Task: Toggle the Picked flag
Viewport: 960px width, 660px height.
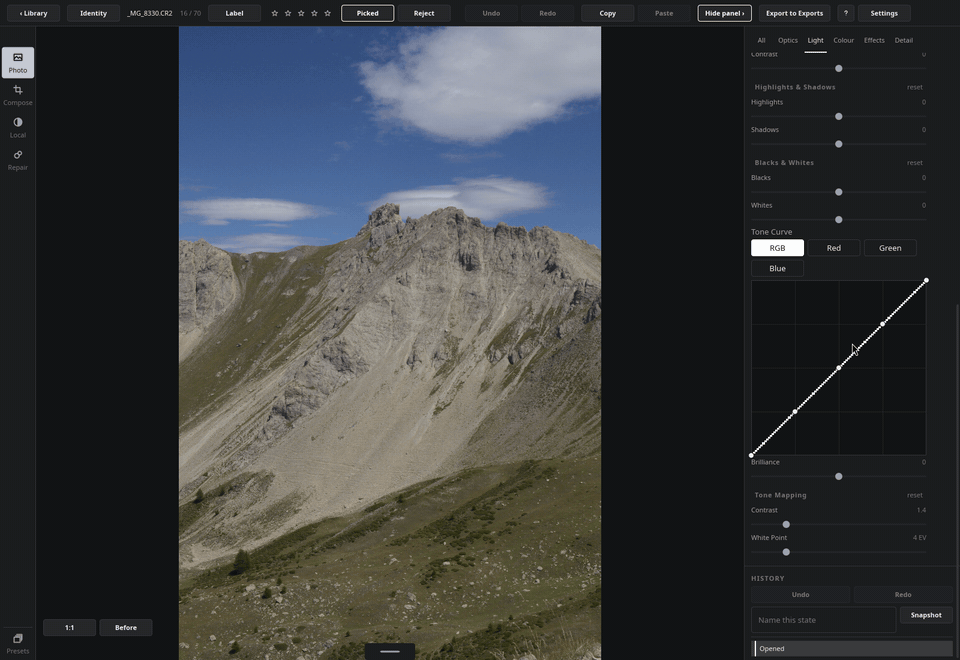Action: point(367,13)
